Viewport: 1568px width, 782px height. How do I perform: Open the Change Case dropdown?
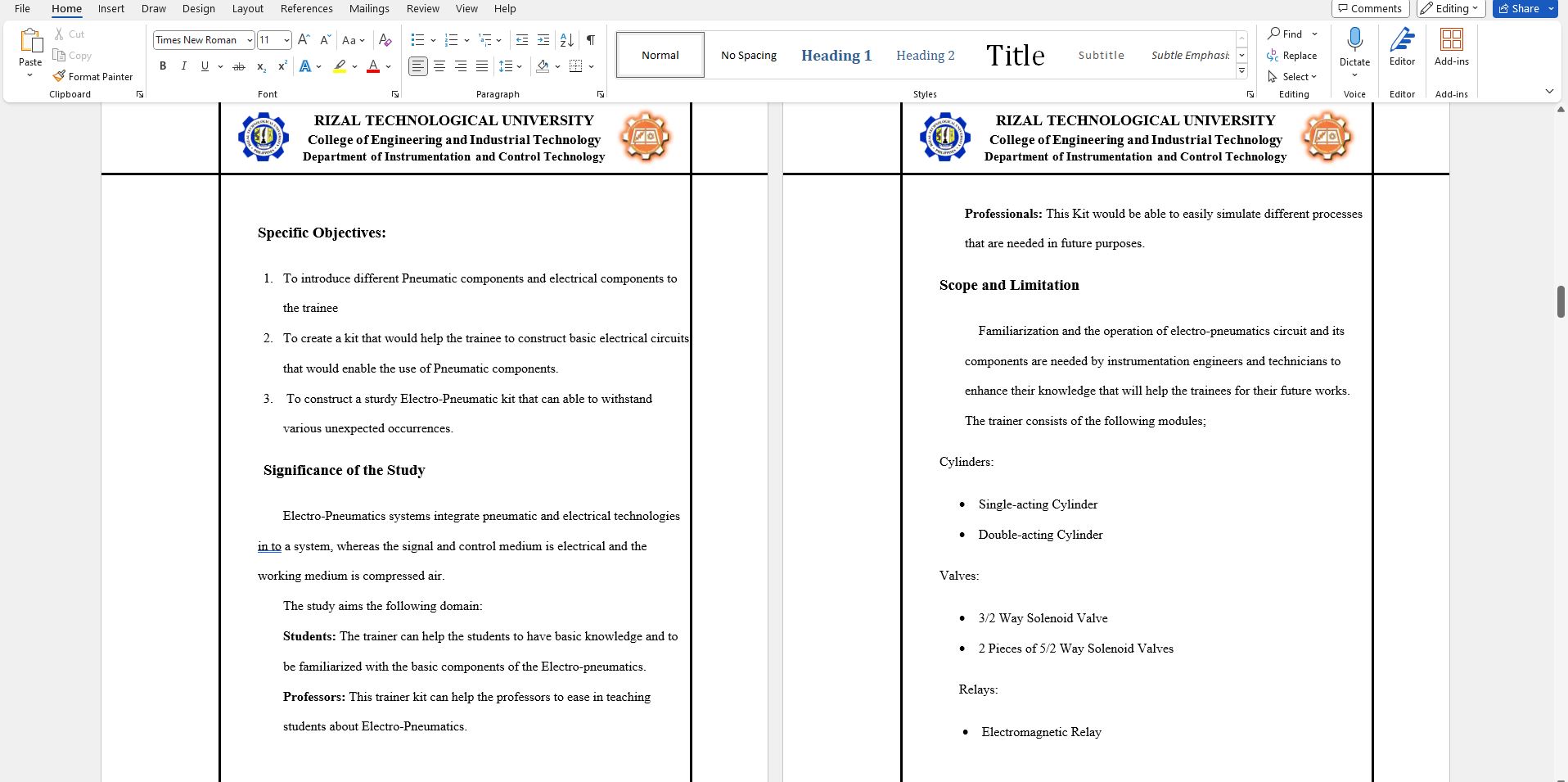[x=354, y=39]
